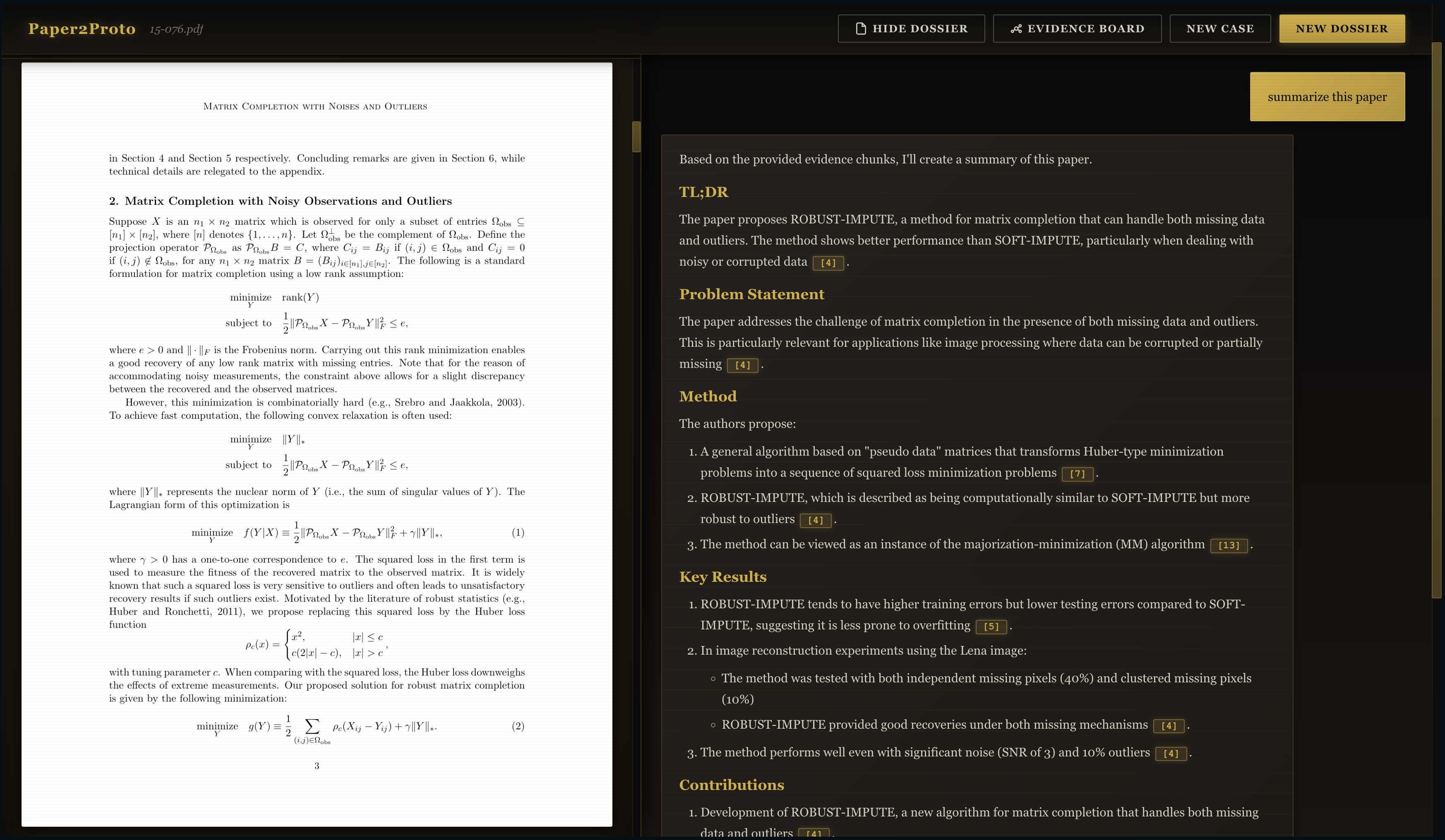Image resolution: width=1445 pixels, height=840 pixels.
Task: Click the document icon in Hide Dossier
Action: pyautogui.click(x=860, y=29)
